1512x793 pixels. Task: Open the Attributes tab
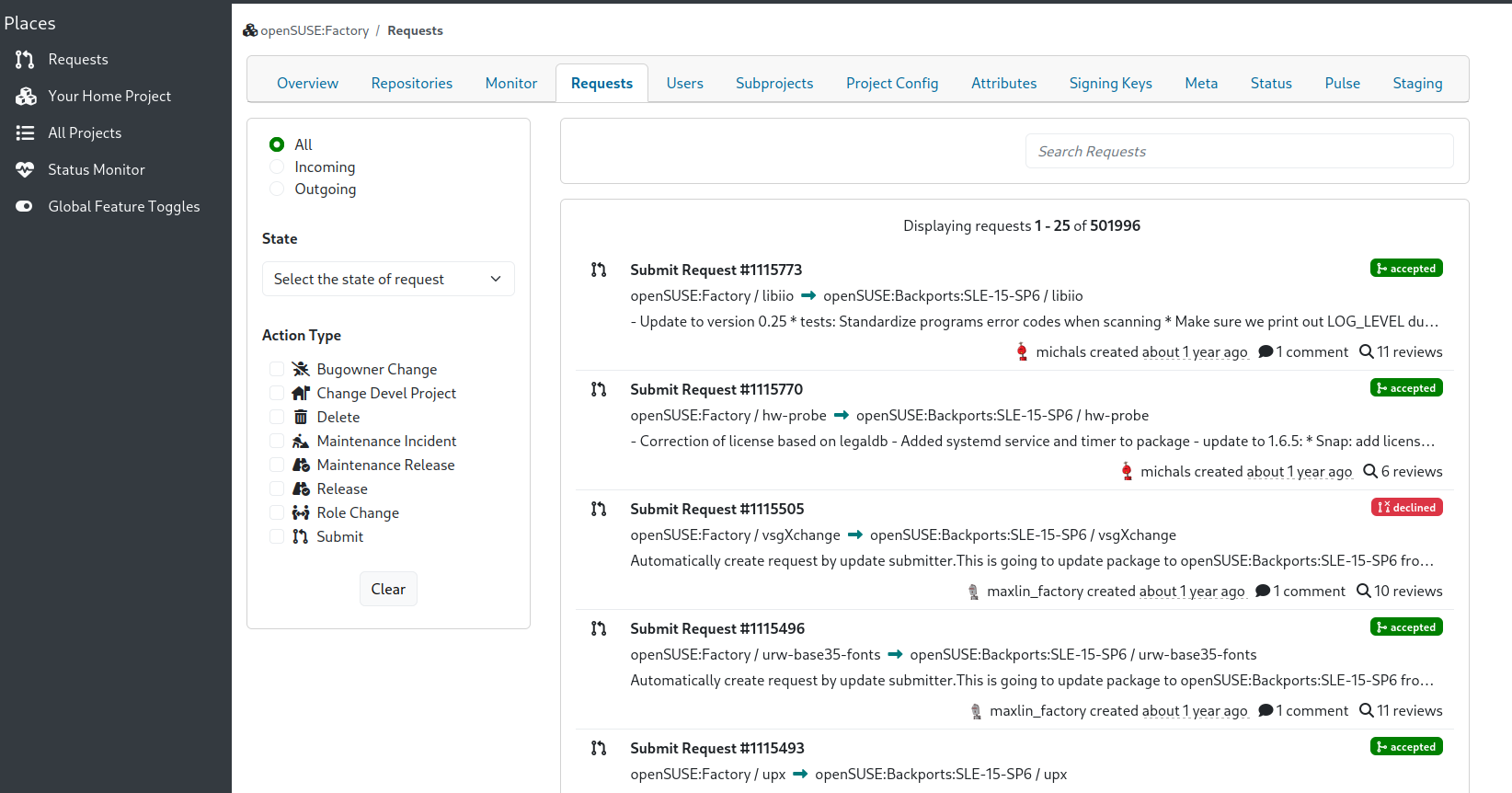[x=1003, y=83]
